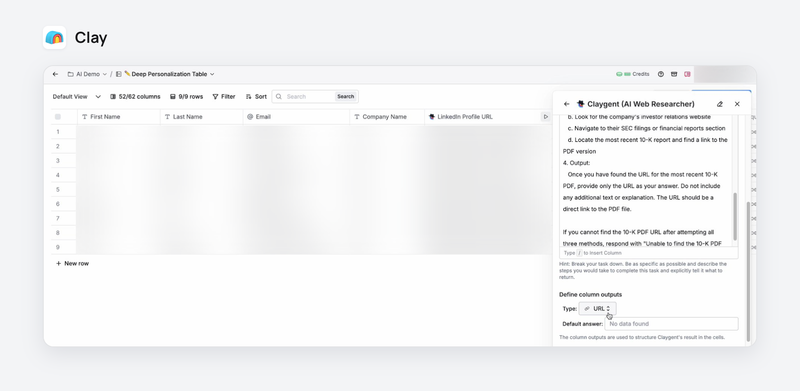Open the help question-mark icon
Screen dimensions: 800x391
pyautogui.click(x=661, y=74)
